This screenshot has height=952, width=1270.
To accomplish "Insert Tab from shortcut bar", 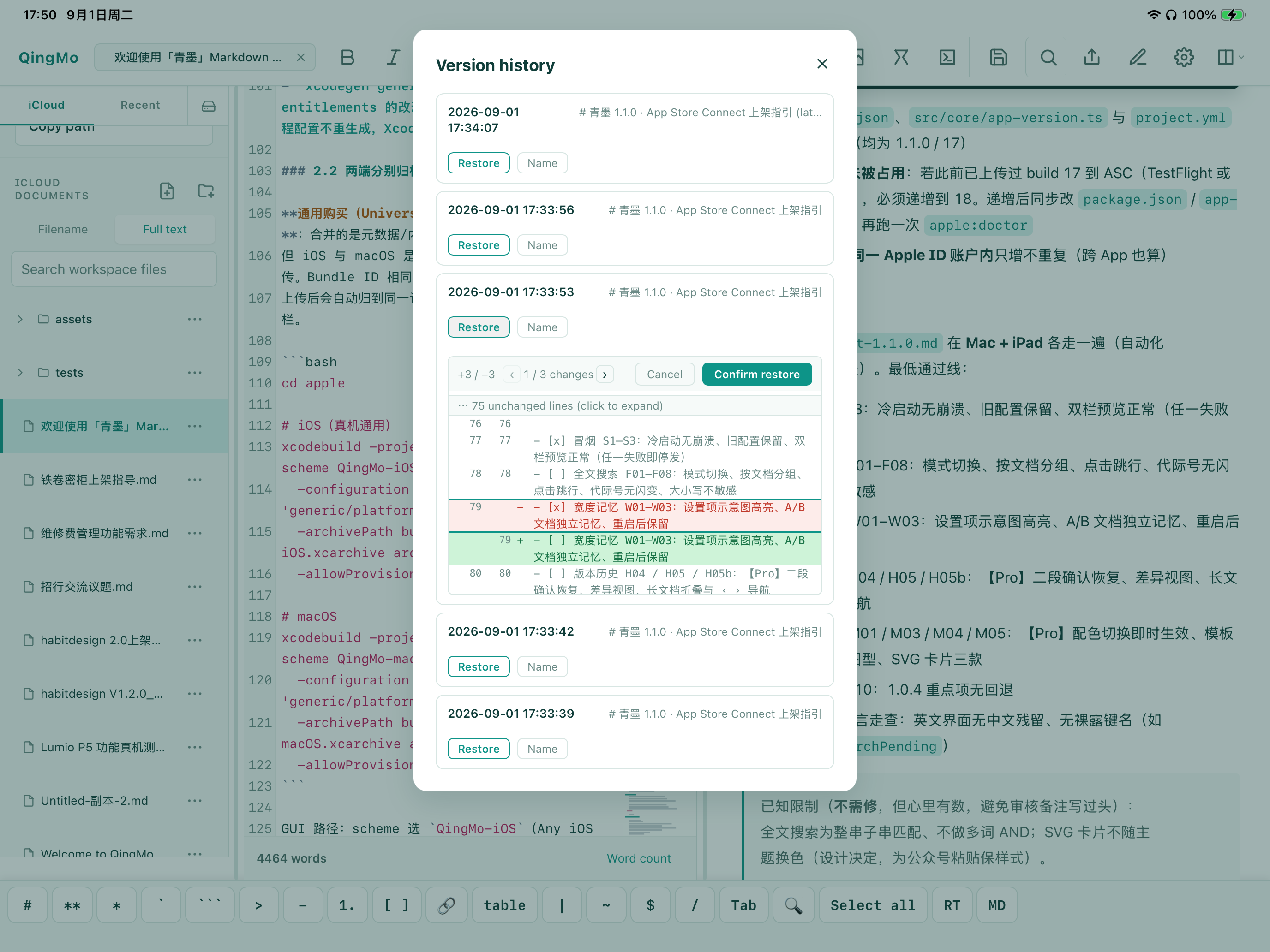I will [x=743, y=905].
